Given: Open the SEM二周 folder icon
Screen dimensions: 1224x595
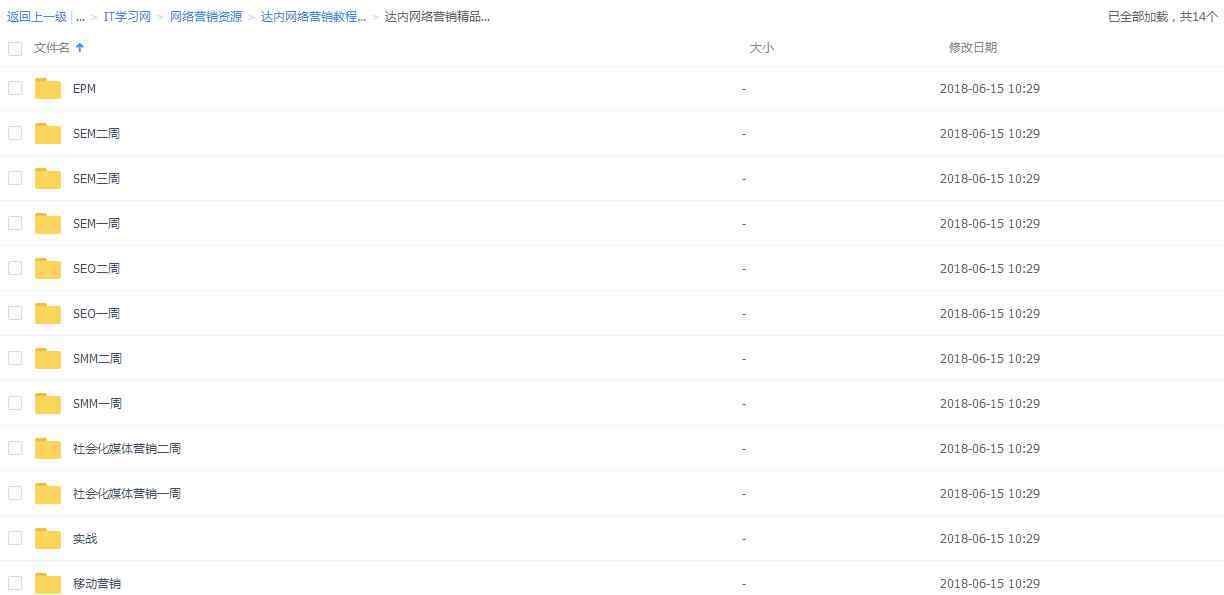Looking at the screenshot, I should (48, 134).
